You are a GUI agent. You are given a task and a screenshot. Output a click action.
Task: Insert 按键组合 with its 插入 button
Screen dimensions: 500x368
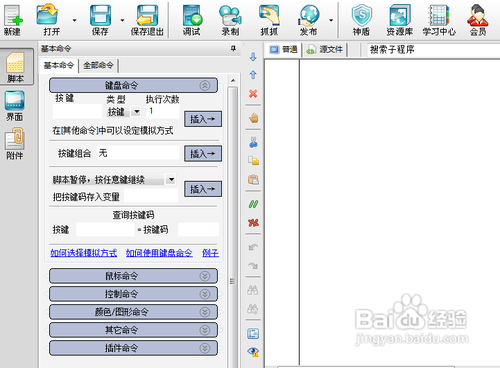click(x=203, y=154)
